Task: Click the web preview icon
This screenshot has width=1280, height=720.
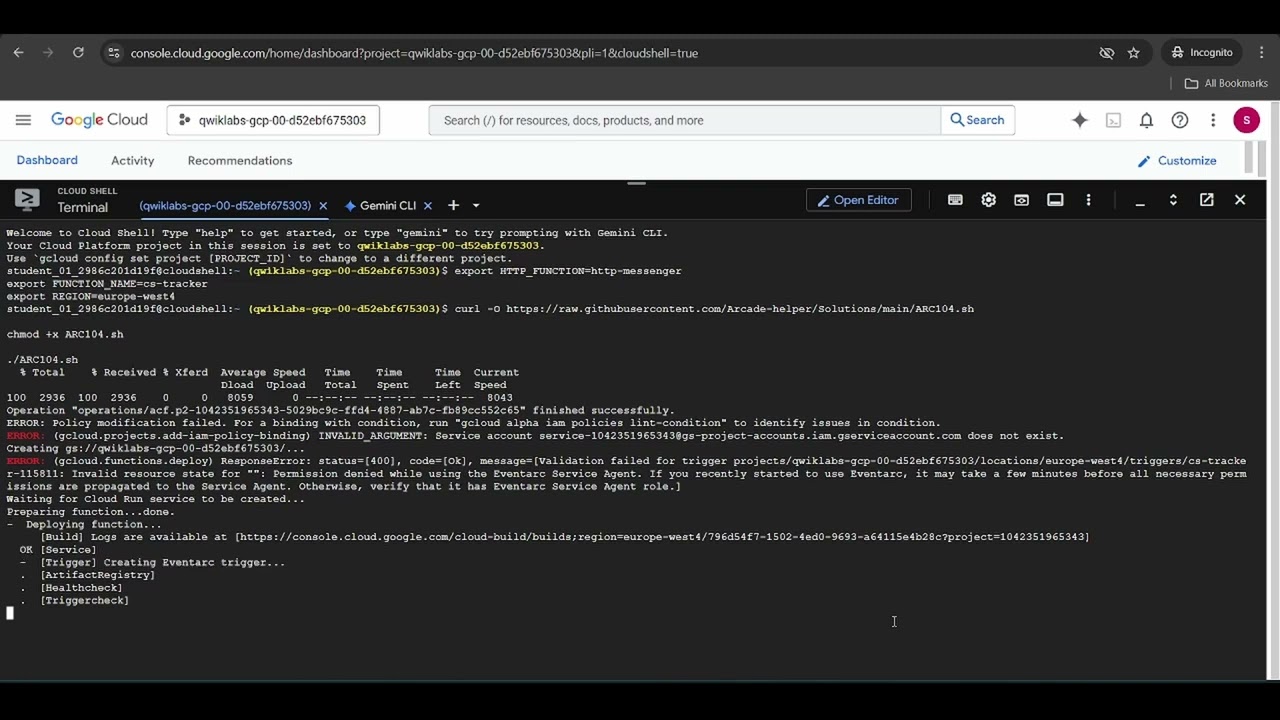Action: point(1021,200)
